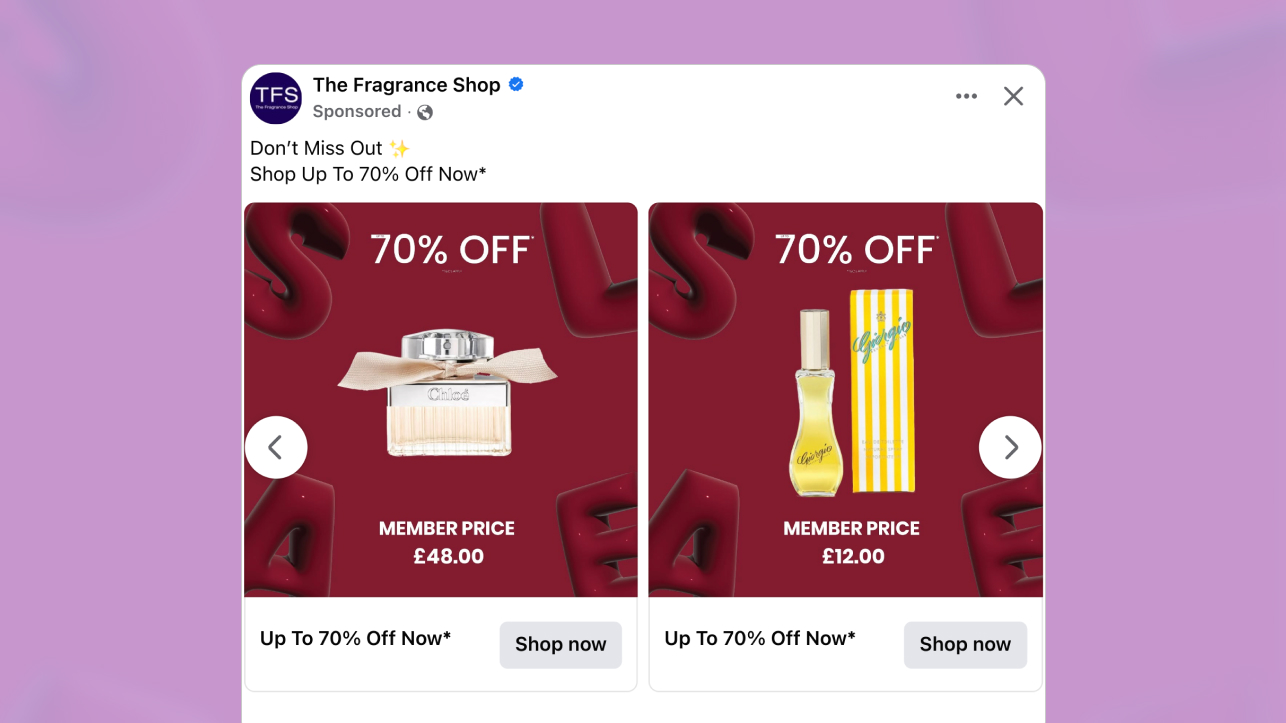Open The Fragrance Shop page name link
This screenshot has height=723, width=1286.
click(x=406, y=85)
